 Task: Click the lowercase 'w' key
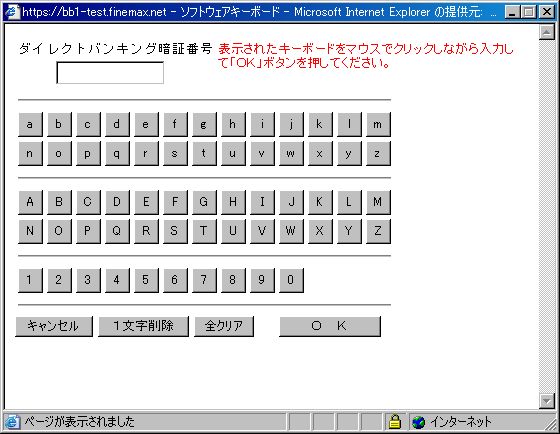[291, 154]
